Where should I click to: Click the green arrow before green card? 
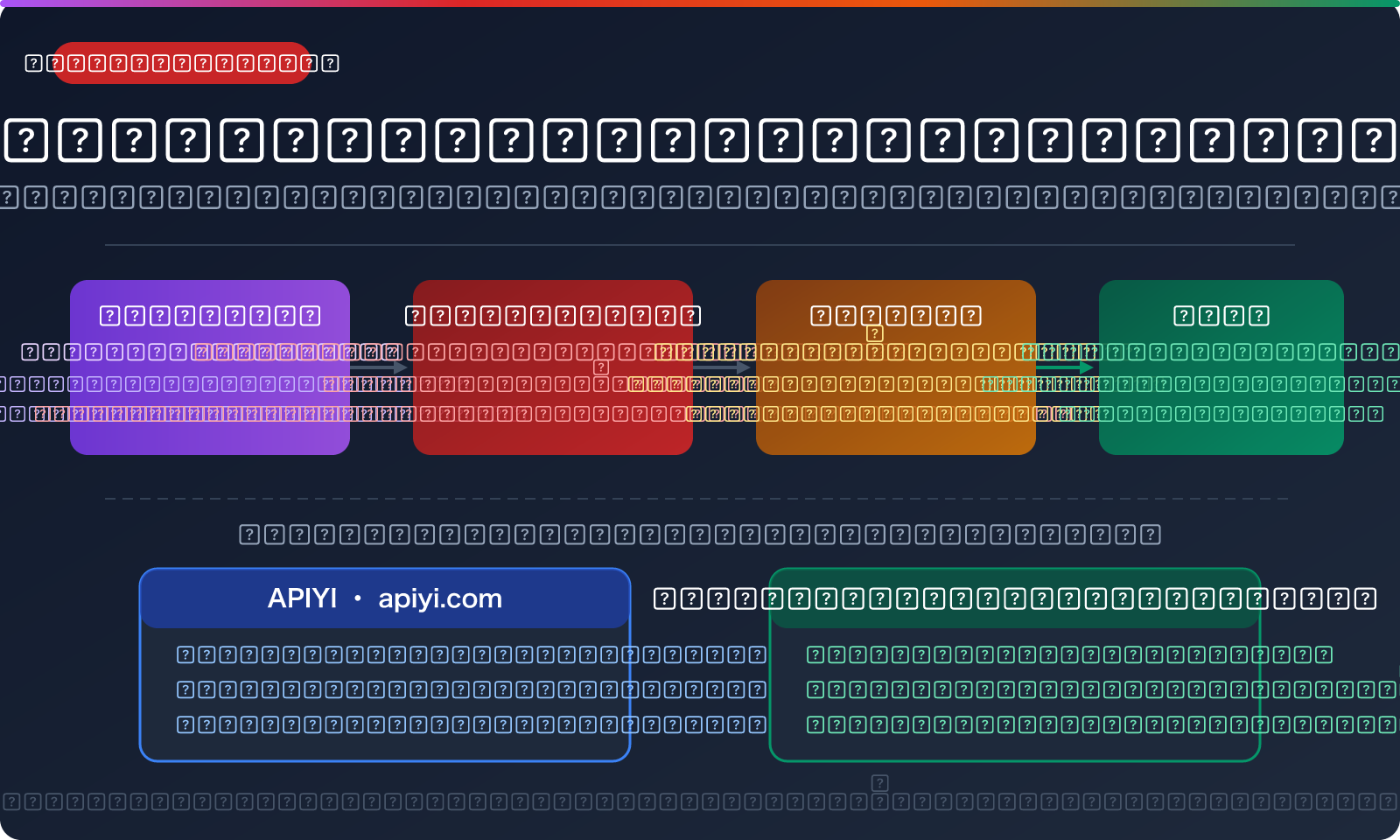pos(1067,367)
